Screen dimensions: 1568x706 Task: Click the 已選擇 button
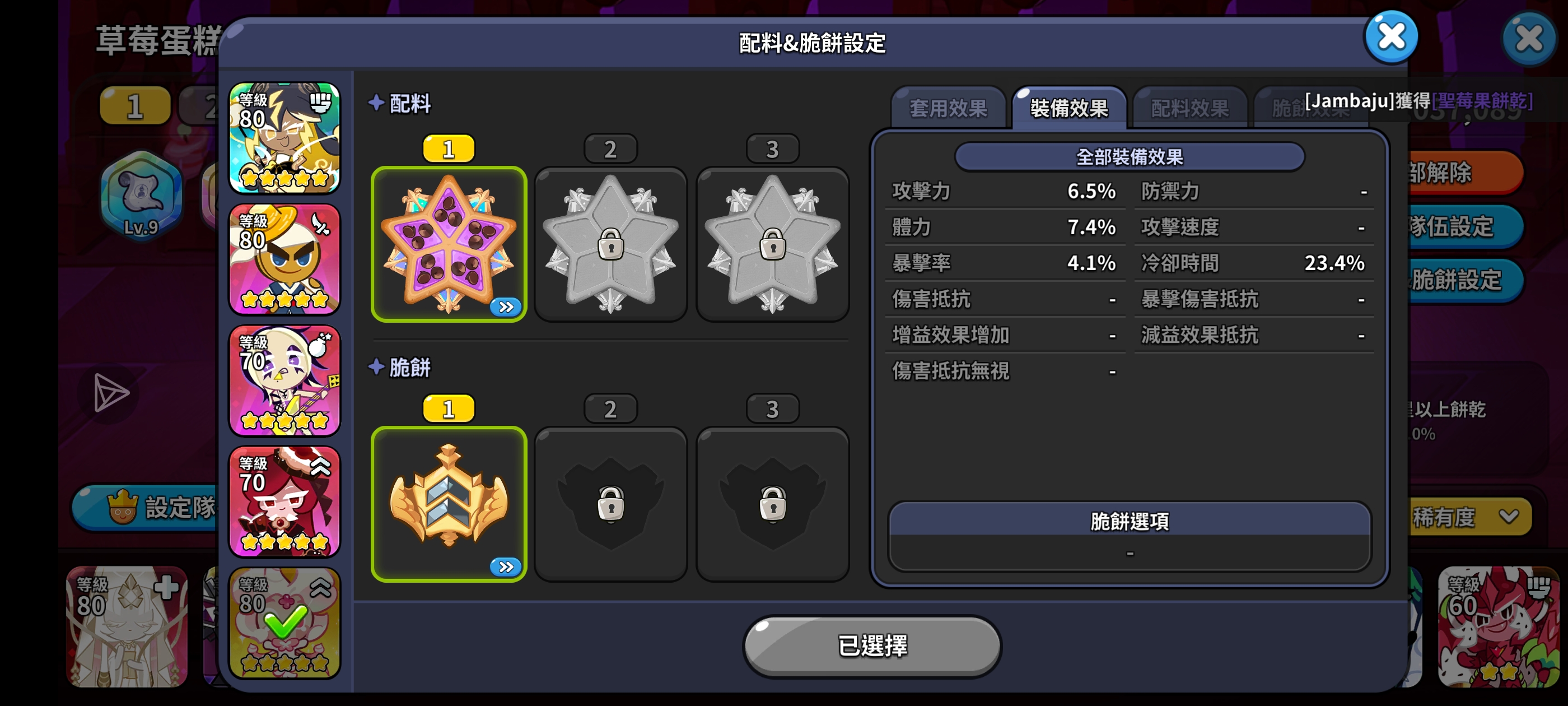click(x=872, y=645)
